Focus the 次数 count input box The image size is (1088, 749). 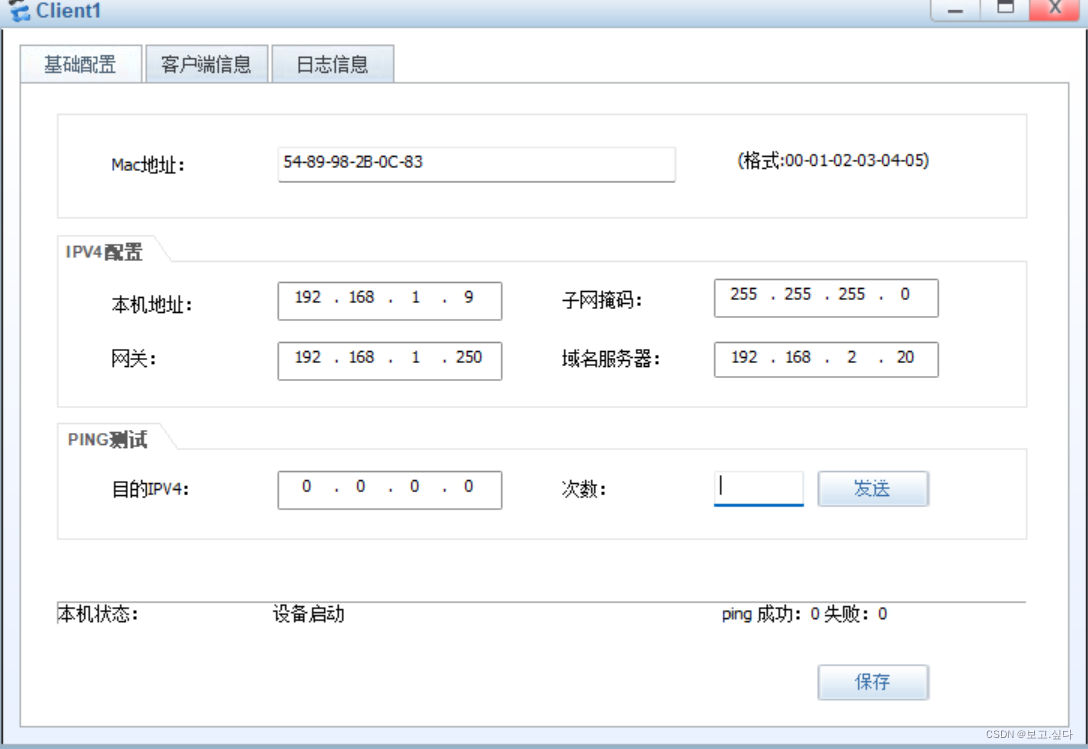coord(758,489)
